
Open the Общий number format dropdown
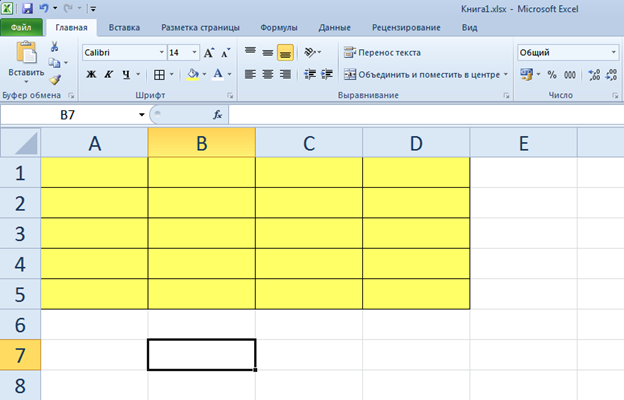click(x=566, y=52)
